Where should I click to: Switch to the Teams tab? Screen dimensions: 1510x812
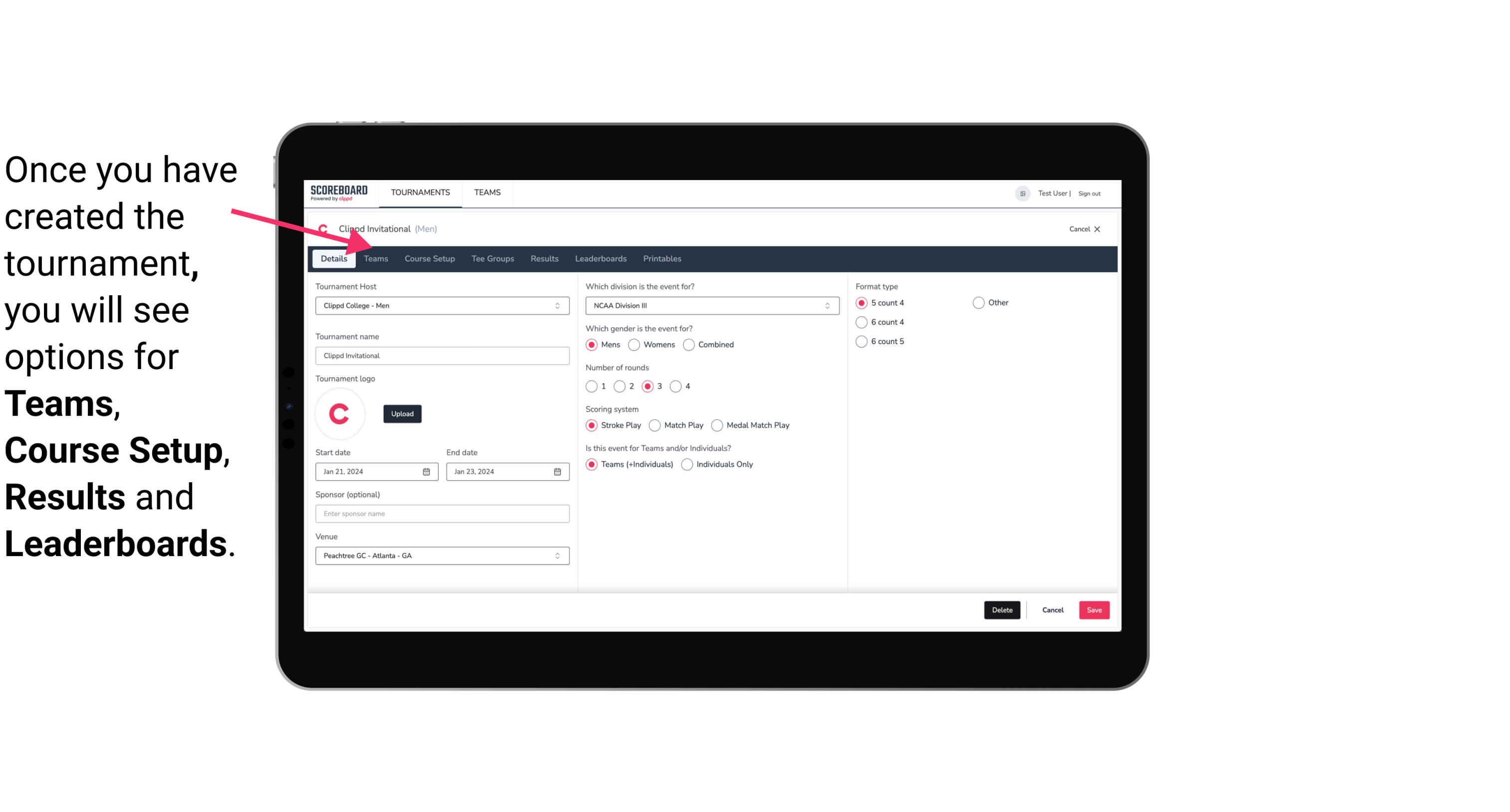click(x=375, y=258)
